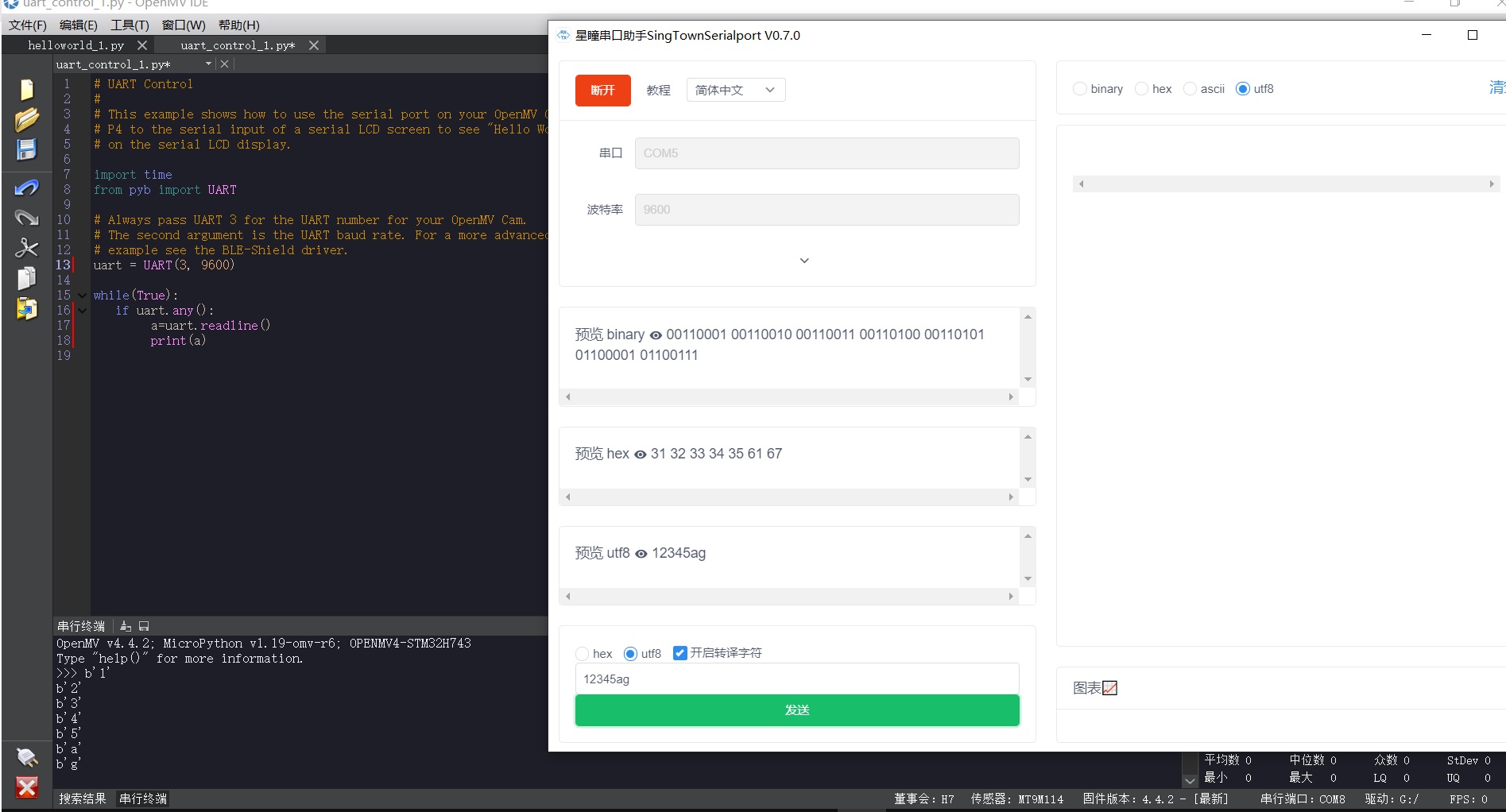The width and height of the screenshot is (1506, 812).
Task: Click the green 发送 send button
Action: 797,710
